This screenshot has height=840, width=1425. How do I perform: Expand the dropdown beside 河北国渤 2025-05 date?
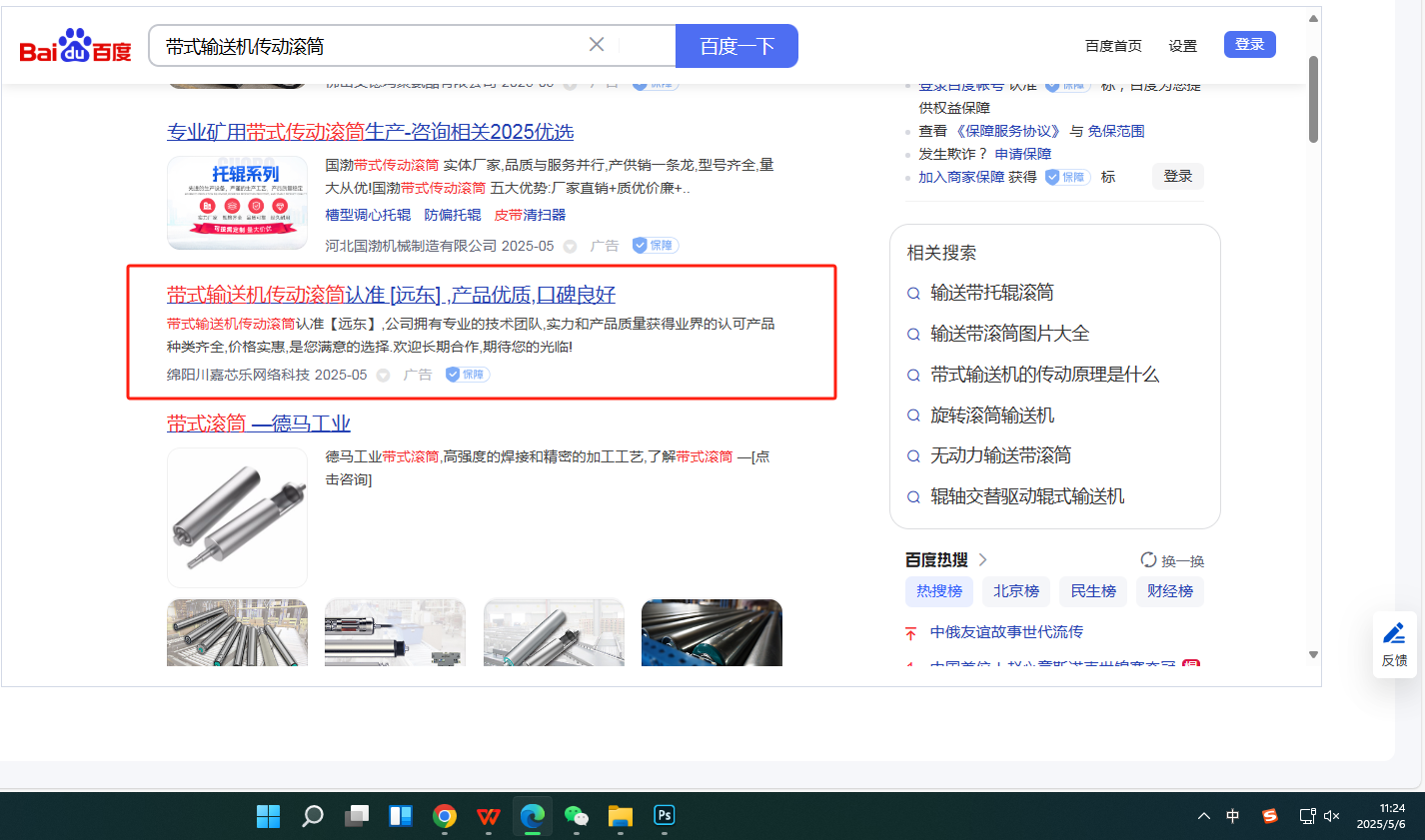(x=570, y=247)
